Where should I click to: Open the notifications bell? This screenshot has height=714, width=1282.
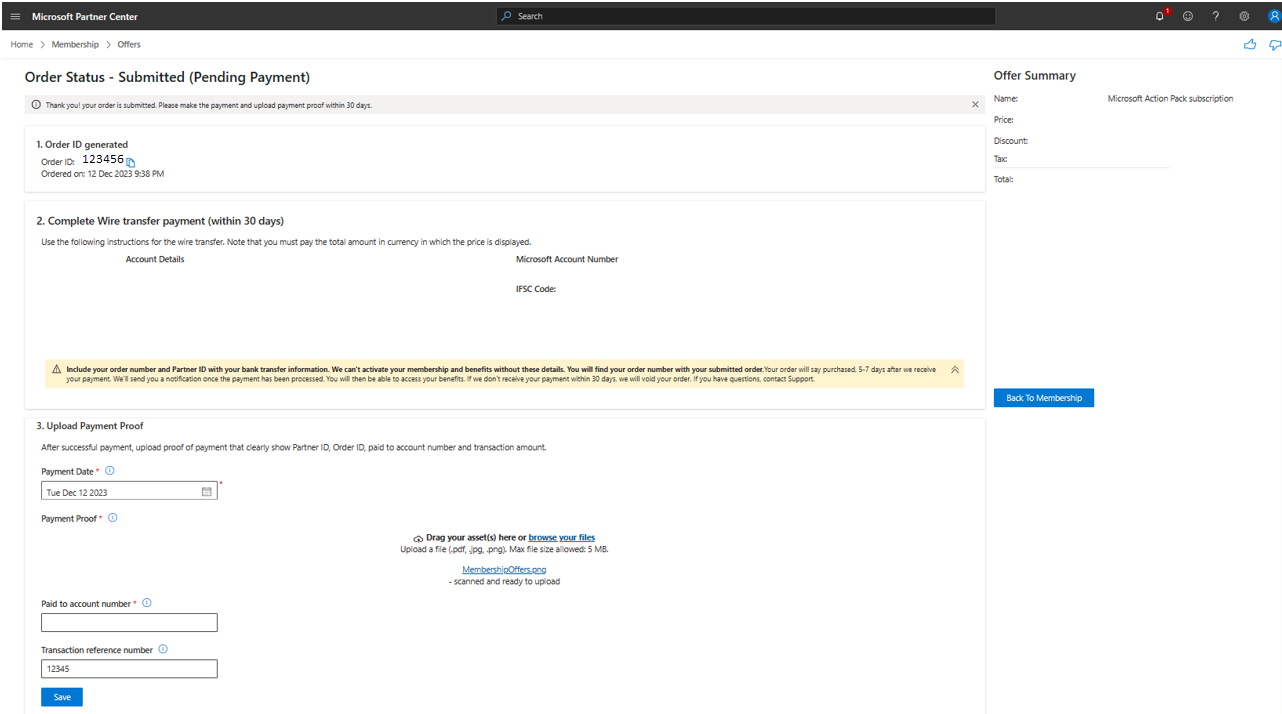point(1160,16)
